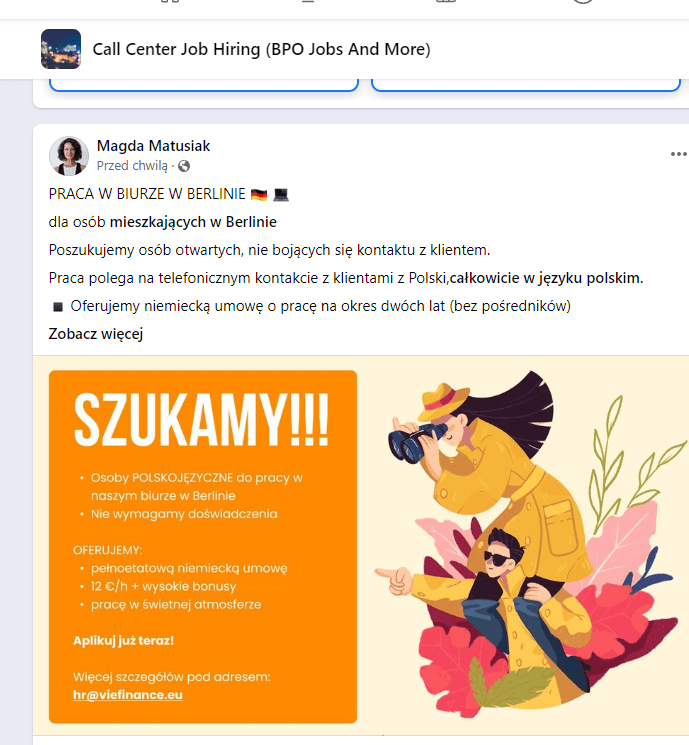Click the laptop emoji in the post
Viewport: 689px width, 745px height.
point(281,194)
